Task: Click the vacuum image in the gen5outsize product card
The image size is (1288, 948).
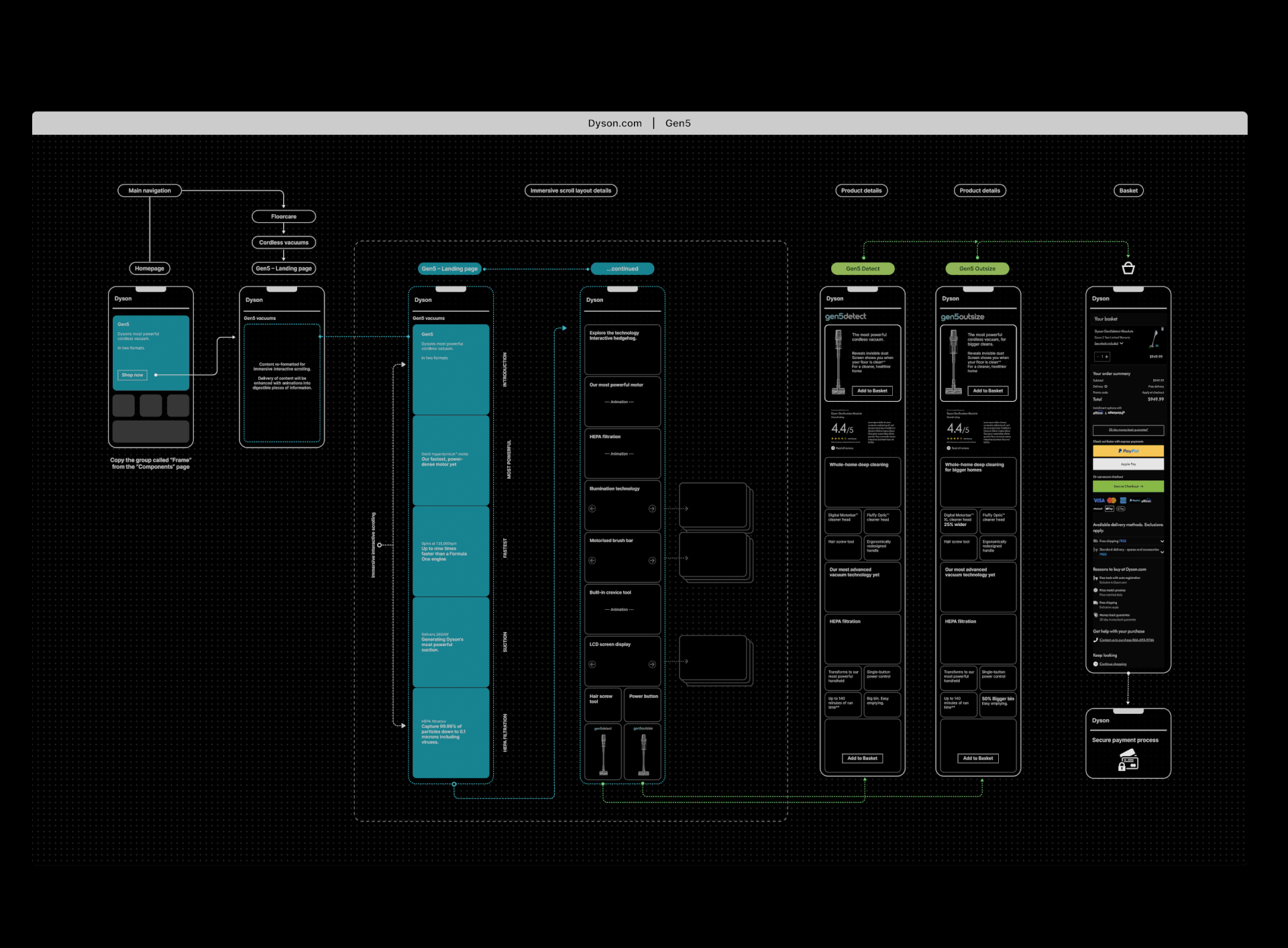Action: click(954, 362)
